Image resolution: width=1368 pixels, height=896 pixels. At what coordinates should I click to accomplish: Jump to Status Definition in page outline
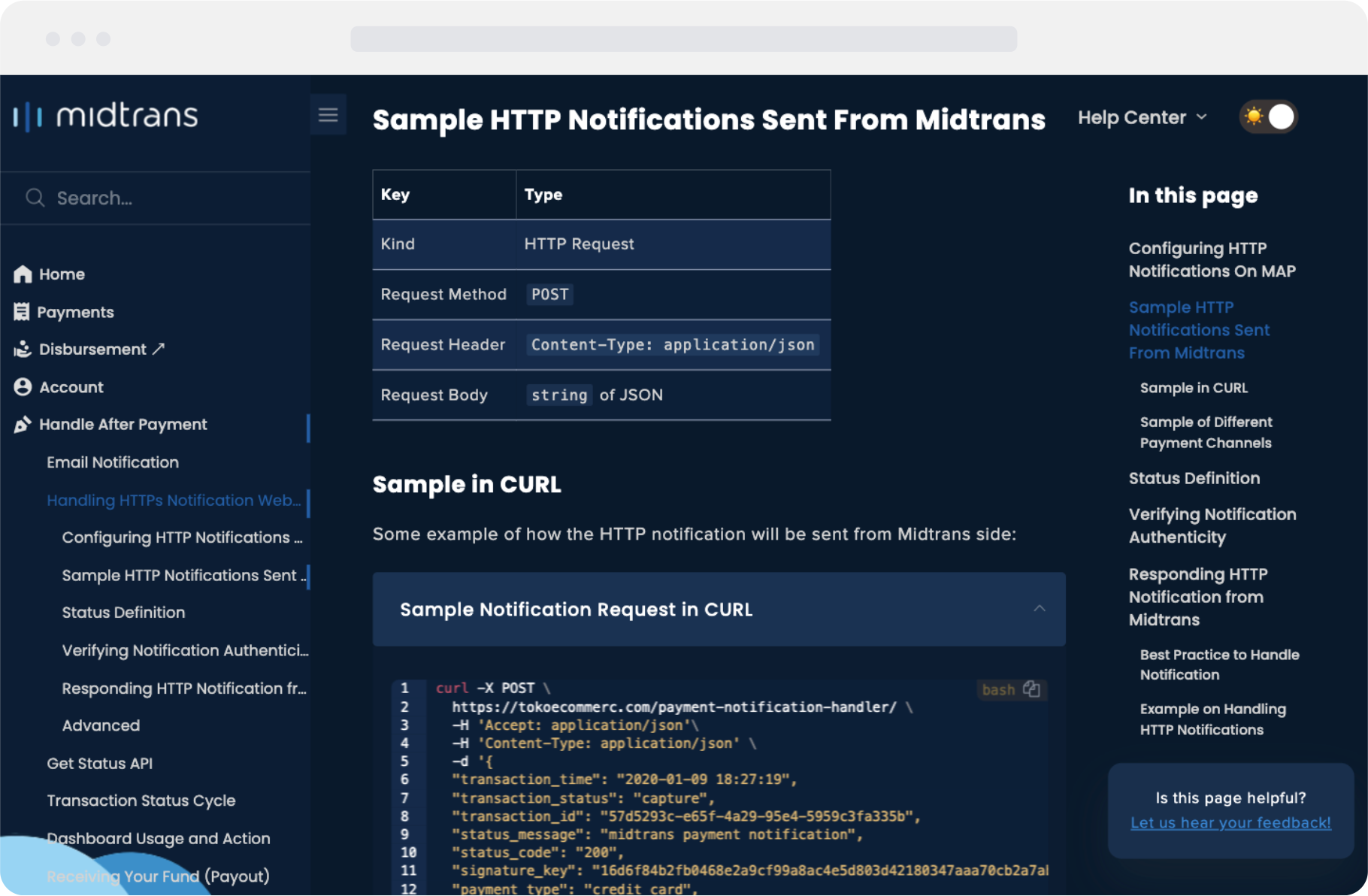pyautogui.click(x=1194, y=478)
